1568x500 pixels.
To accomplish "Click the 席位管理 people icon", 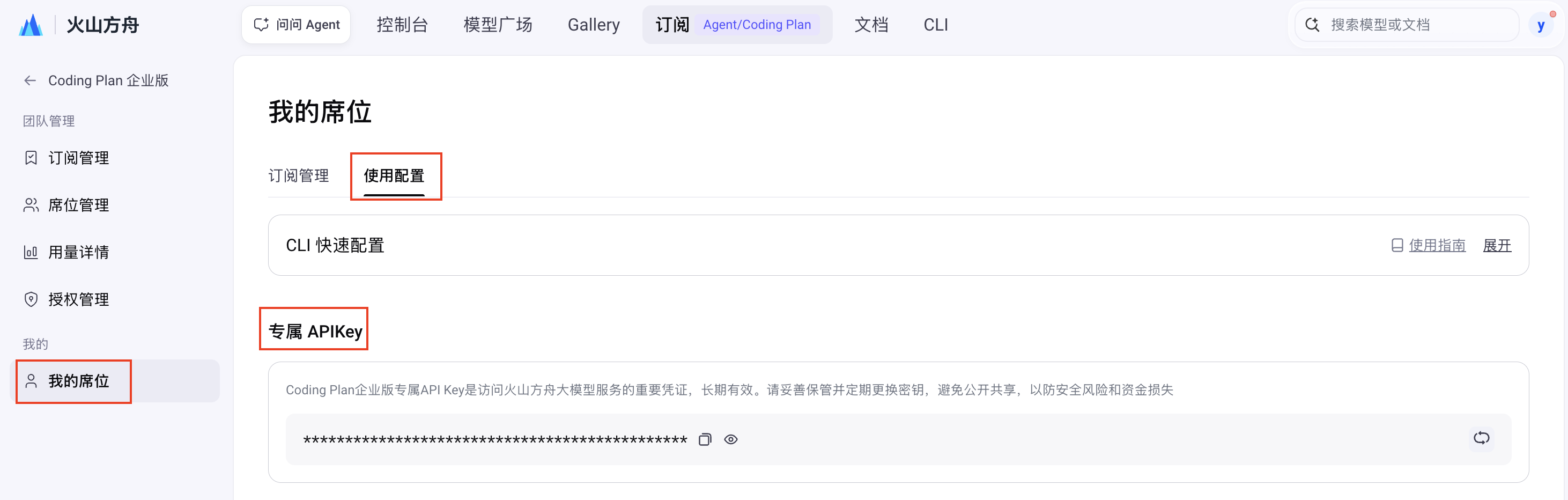I will coord(31,205).
